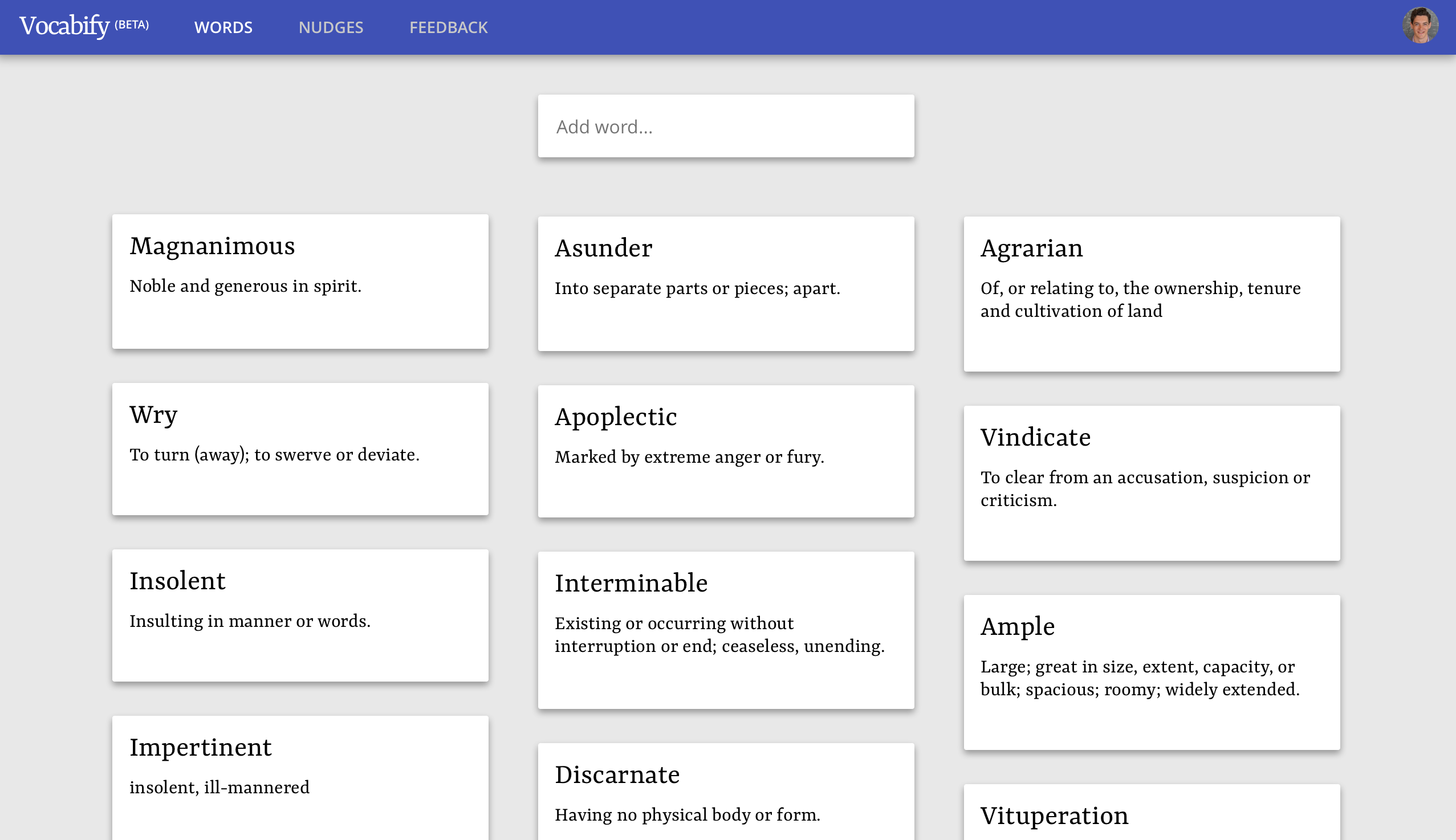Click the Vocabify logo
This screenshot has width=1456, height=840.
click(64, 27)
